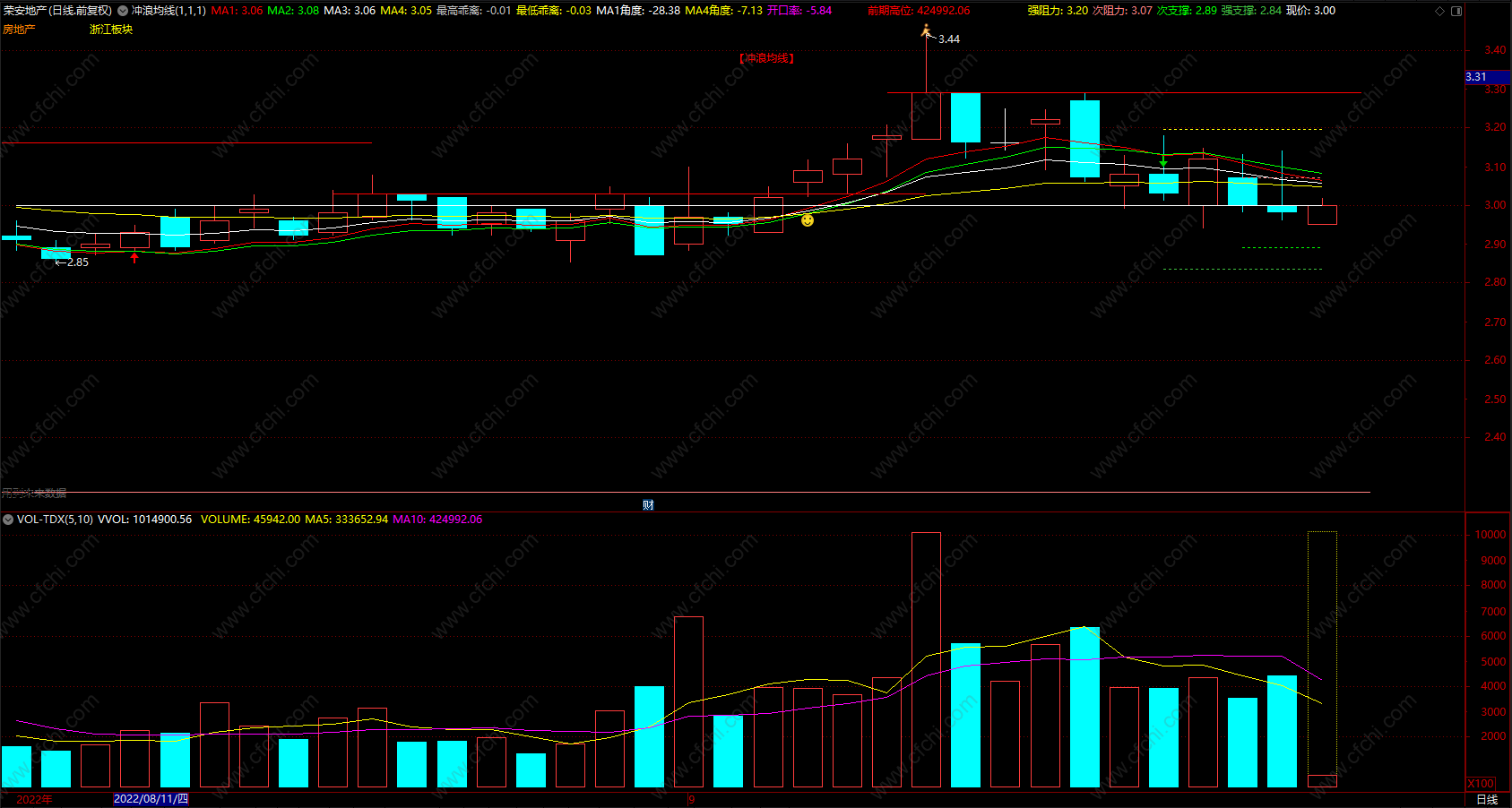Click the 强支撑: 2.84 readout
This screenshot has width=1512, height=808.
click(x=1251, y=11)
